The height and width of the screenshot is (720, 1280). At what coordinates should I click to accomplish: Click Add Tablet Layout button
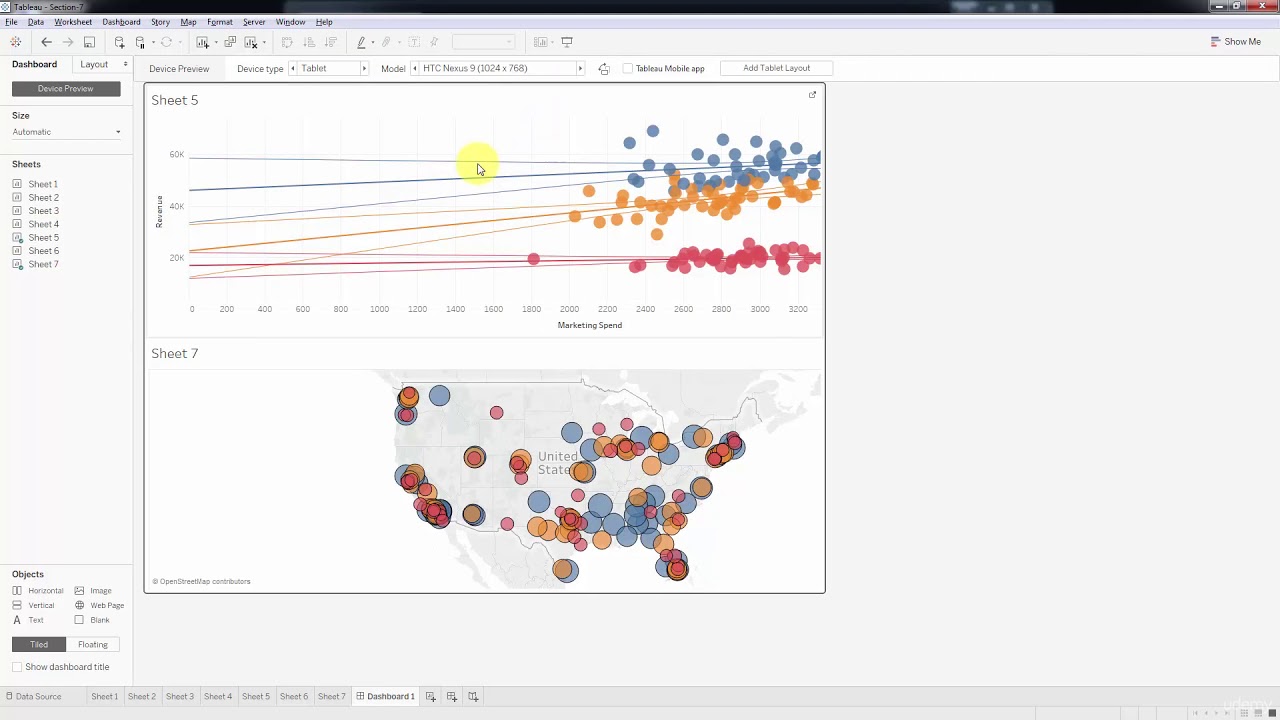[x=777, y=68]
